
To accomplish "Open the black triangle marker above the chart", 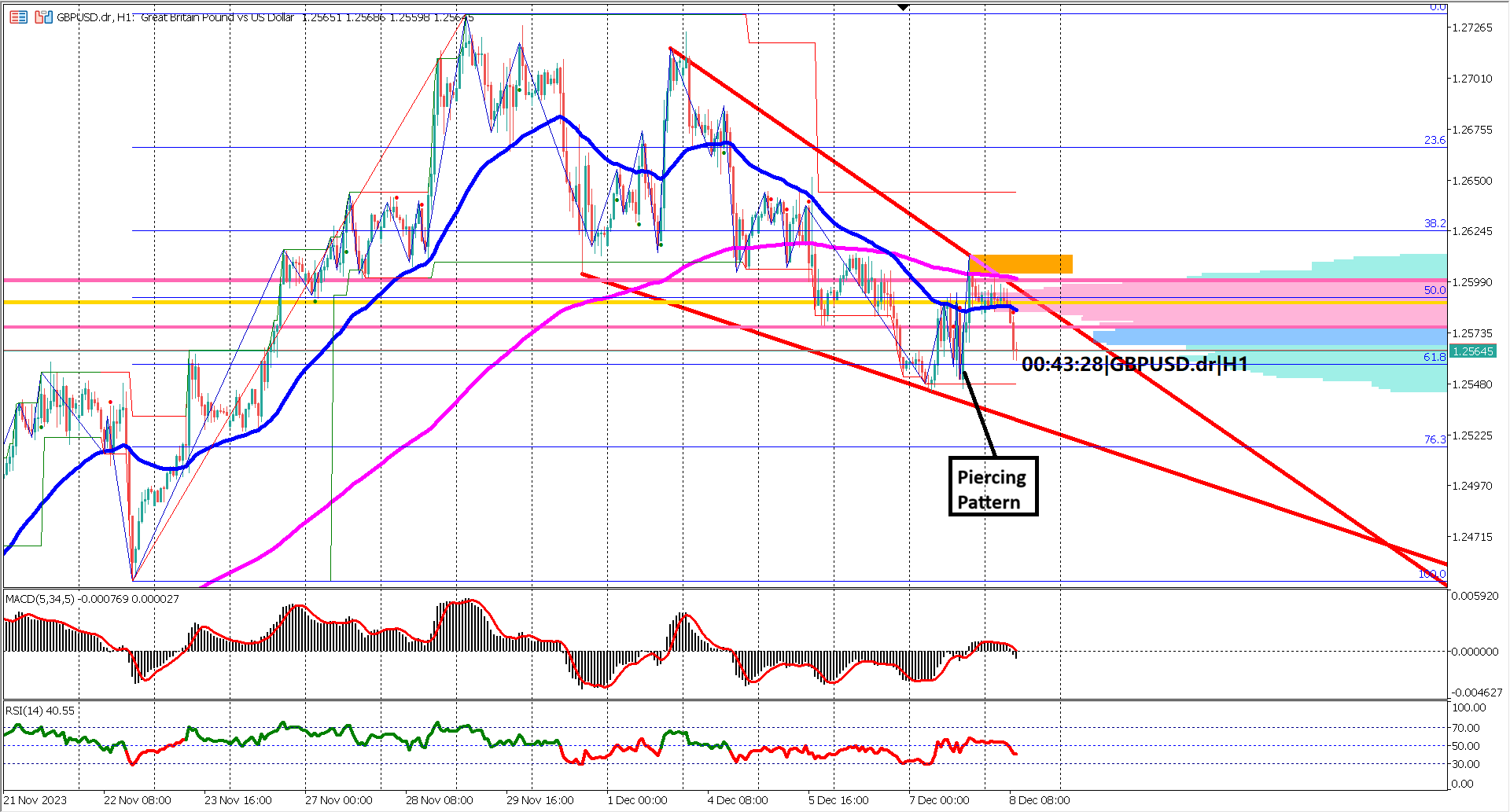I will 901,6.
